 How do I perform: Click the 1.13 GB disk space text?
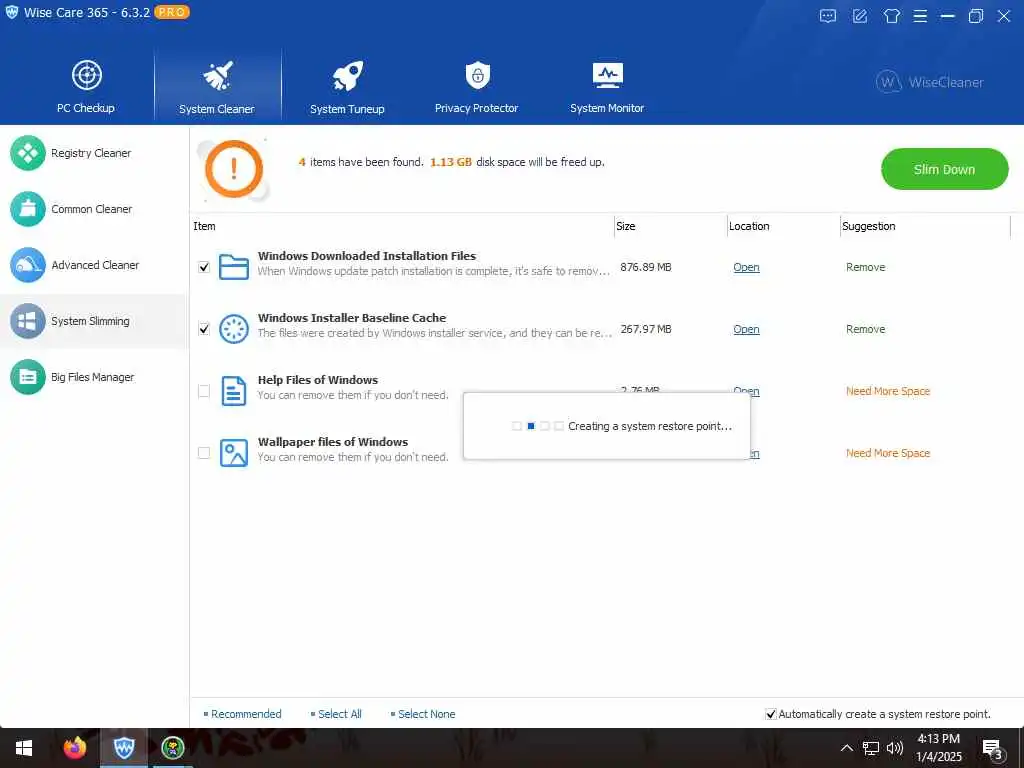pos(451,162)
